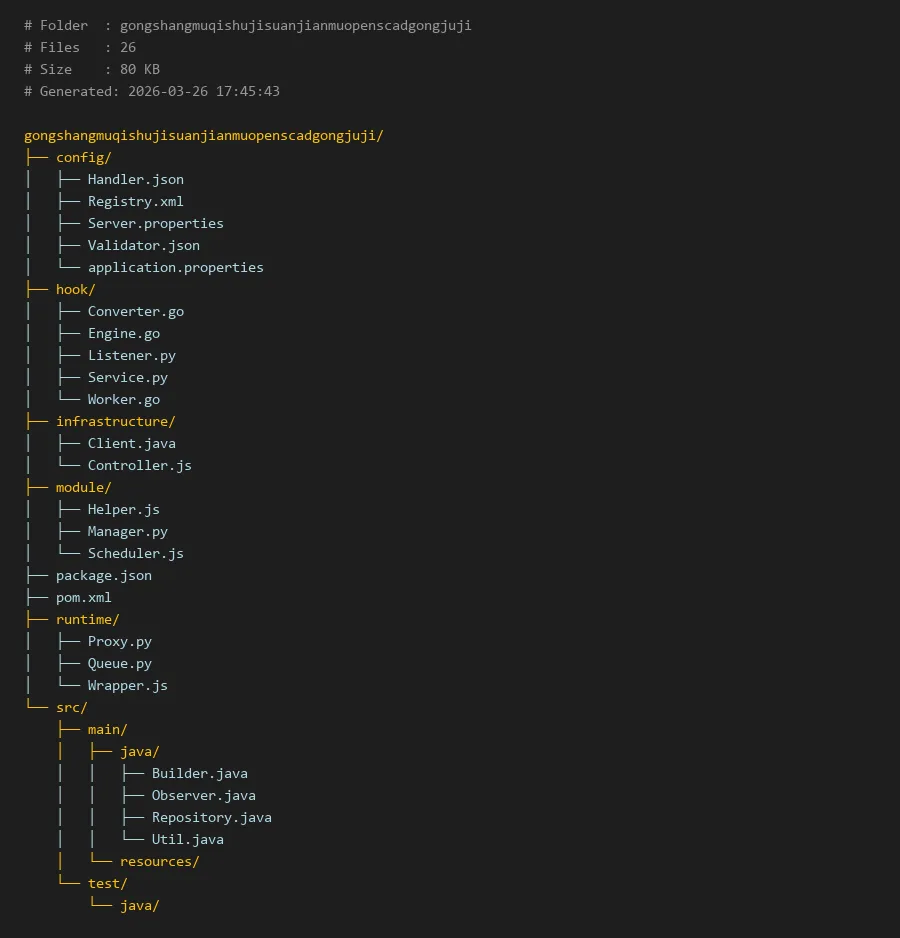Select the application.properties file
The height and width of the screenshot is (938, 900).
point(175,267)
